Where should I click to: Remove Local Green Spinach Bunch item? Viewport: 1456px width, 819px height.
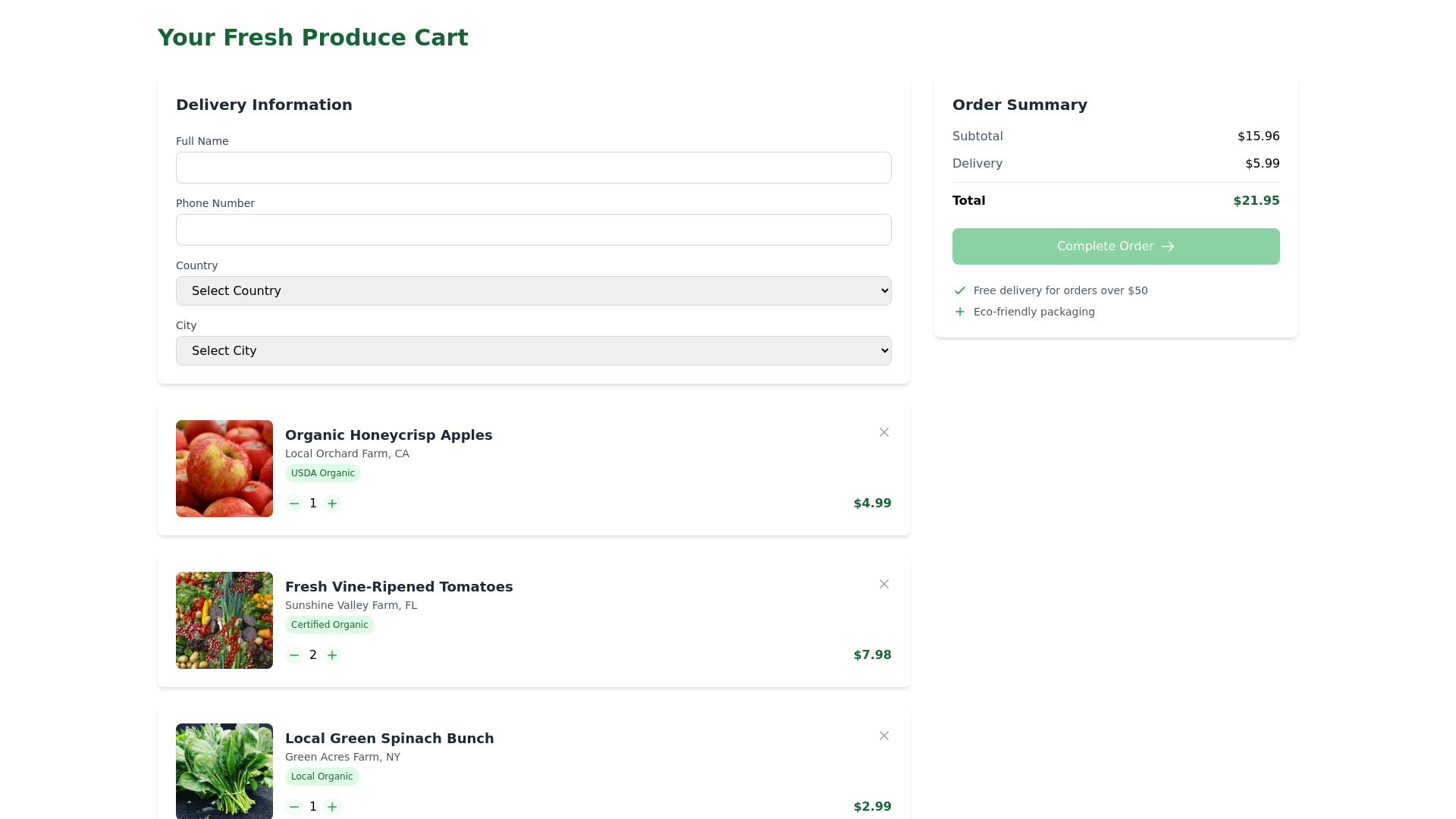click(884, 736)
